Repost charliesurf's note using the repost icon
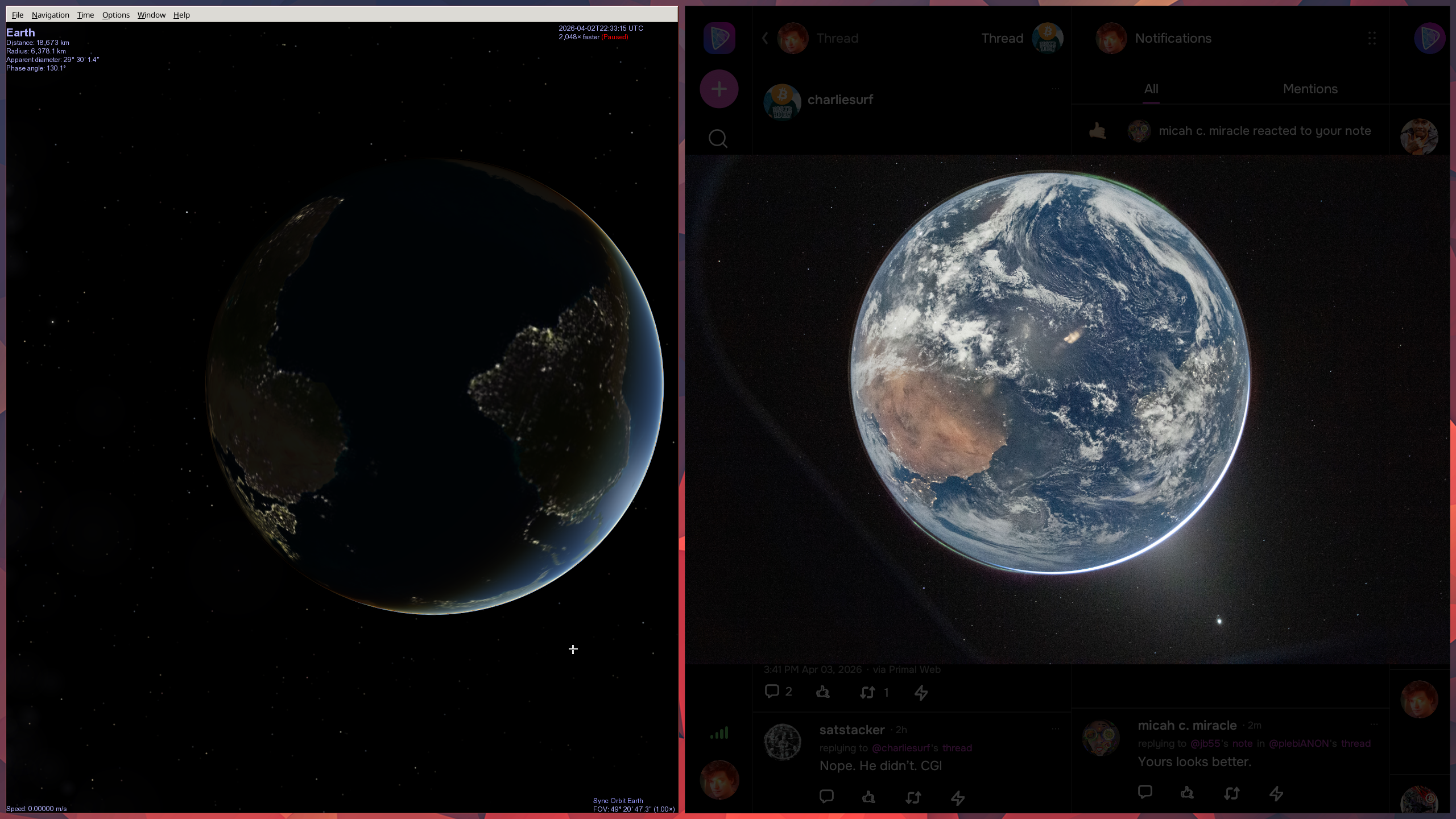 pyautogui.click(x=867, y=692)
